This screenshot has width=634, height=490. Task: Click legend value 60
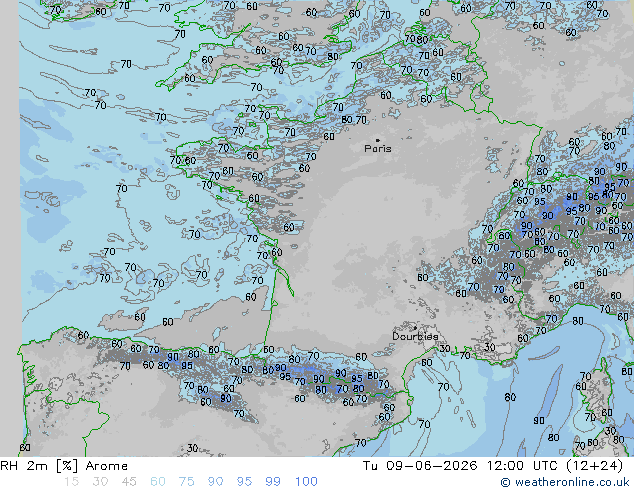(158, 482)
